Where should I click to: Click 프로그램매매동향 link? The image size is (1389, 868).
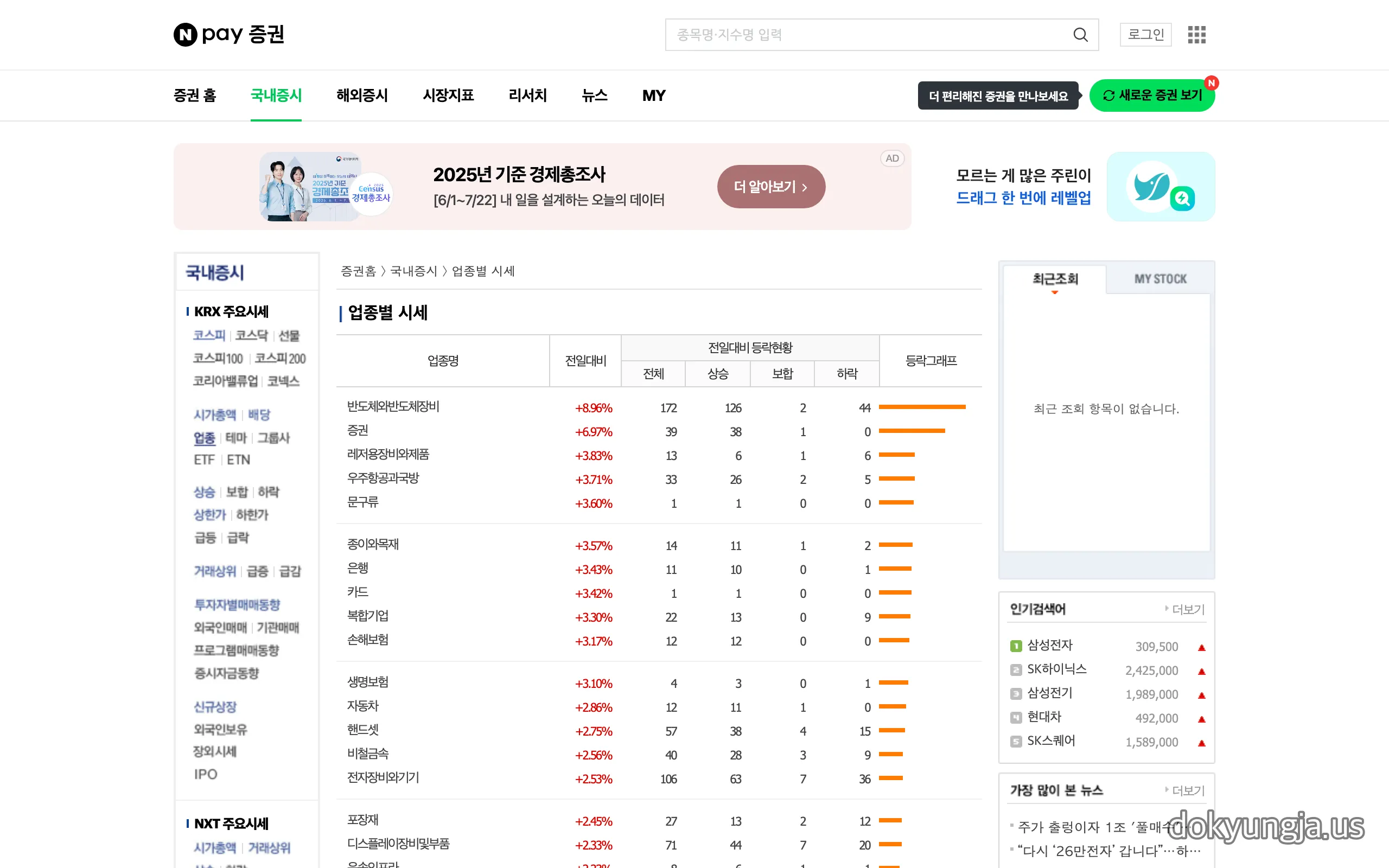237,650
